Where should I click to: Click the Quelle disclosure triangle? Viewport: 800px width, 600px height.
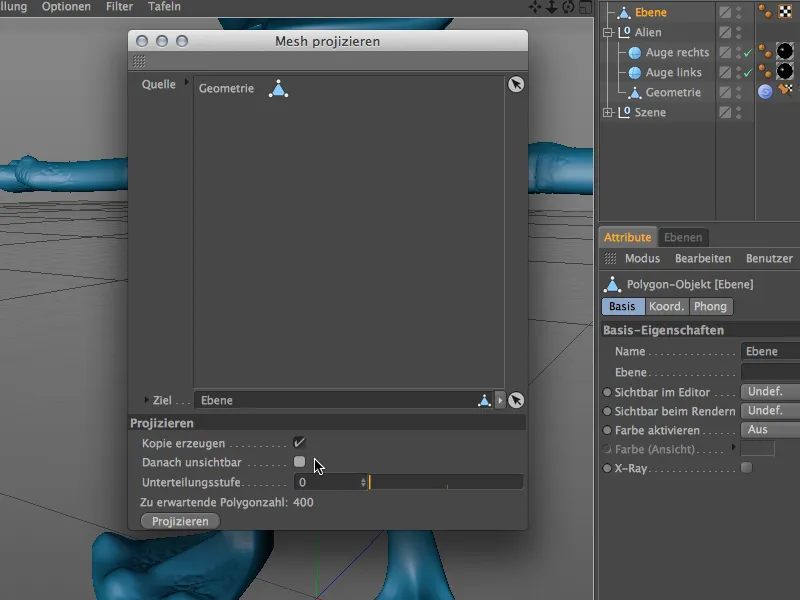click(x=186, y=82)
